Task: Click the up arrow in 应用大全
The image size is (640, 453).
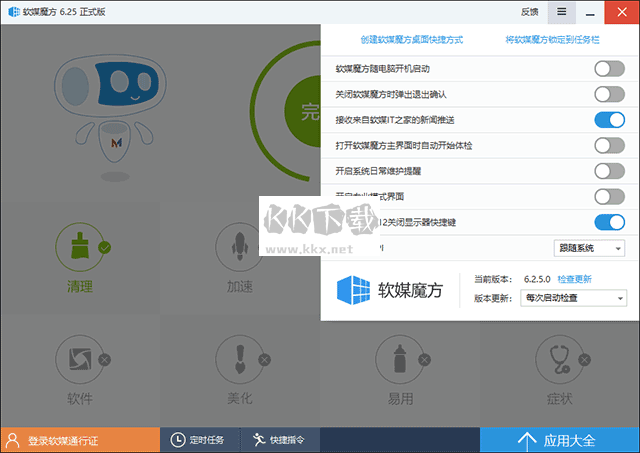Action: 527,441
